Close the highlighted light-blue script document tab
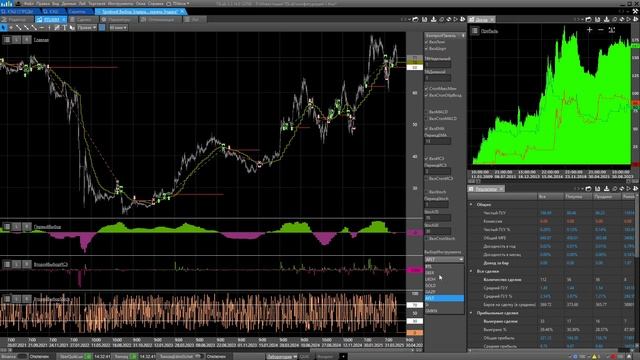 [x=182, y=11]
